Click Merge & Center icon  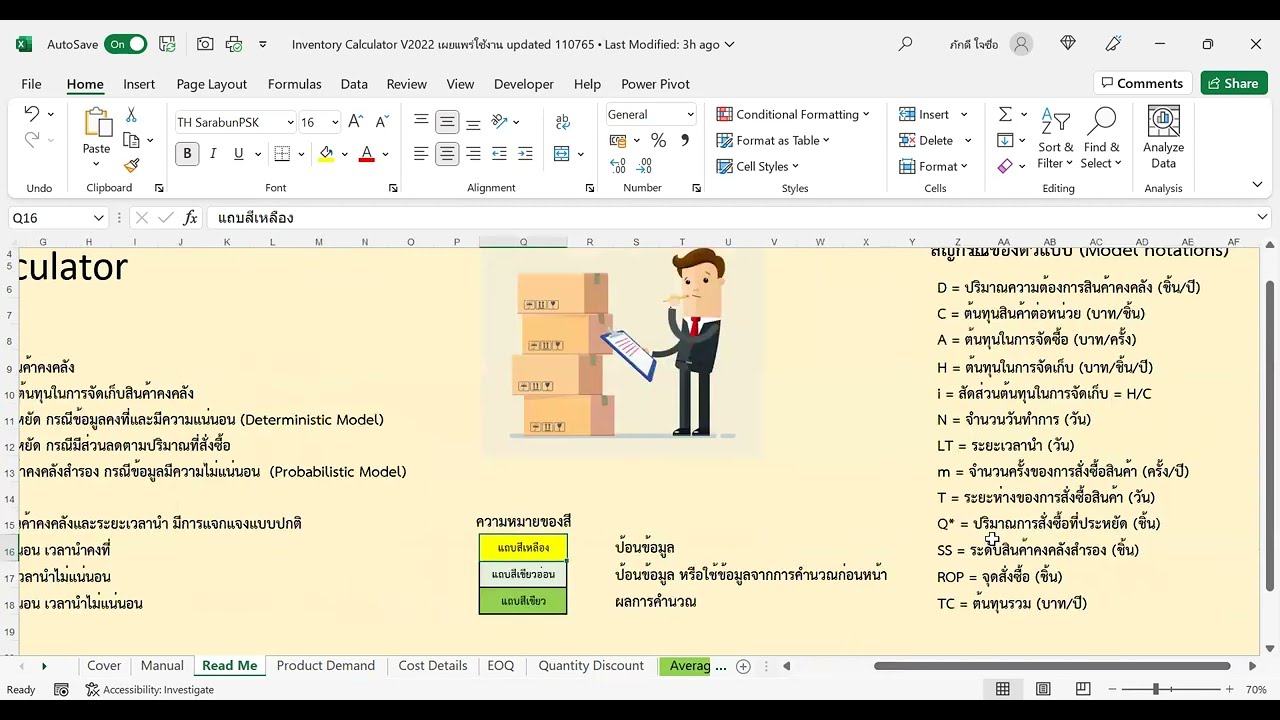[x=561, y=153]
